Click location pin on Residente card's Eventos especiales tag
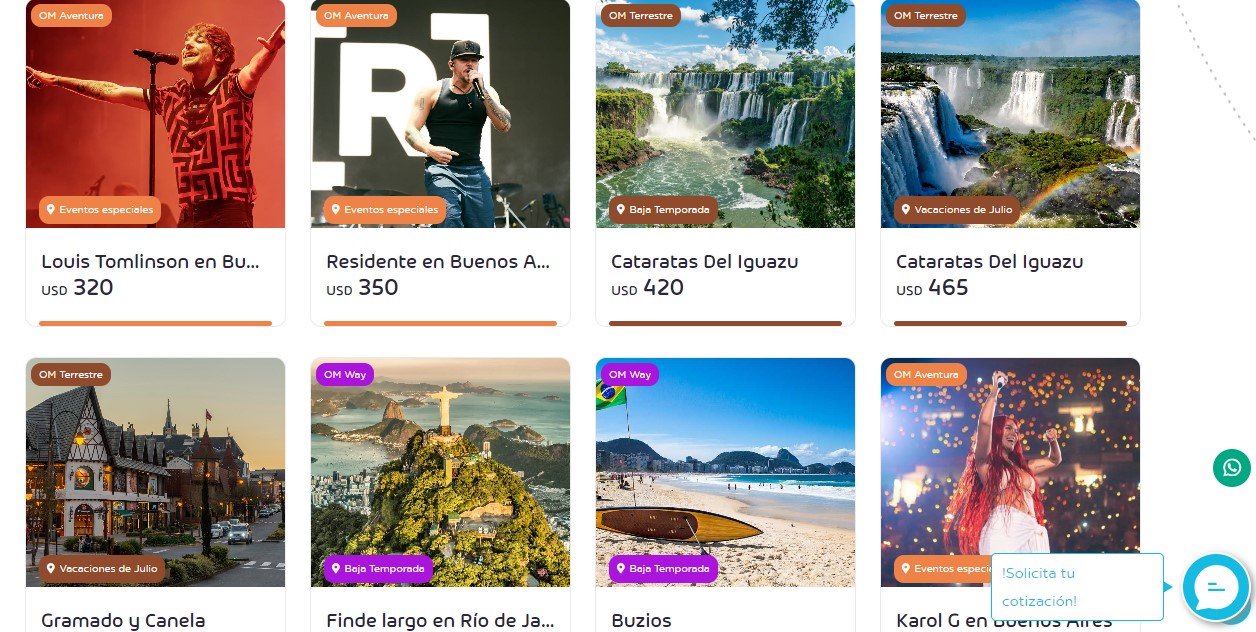This screenshot has width=1256, height=632. 335,210
